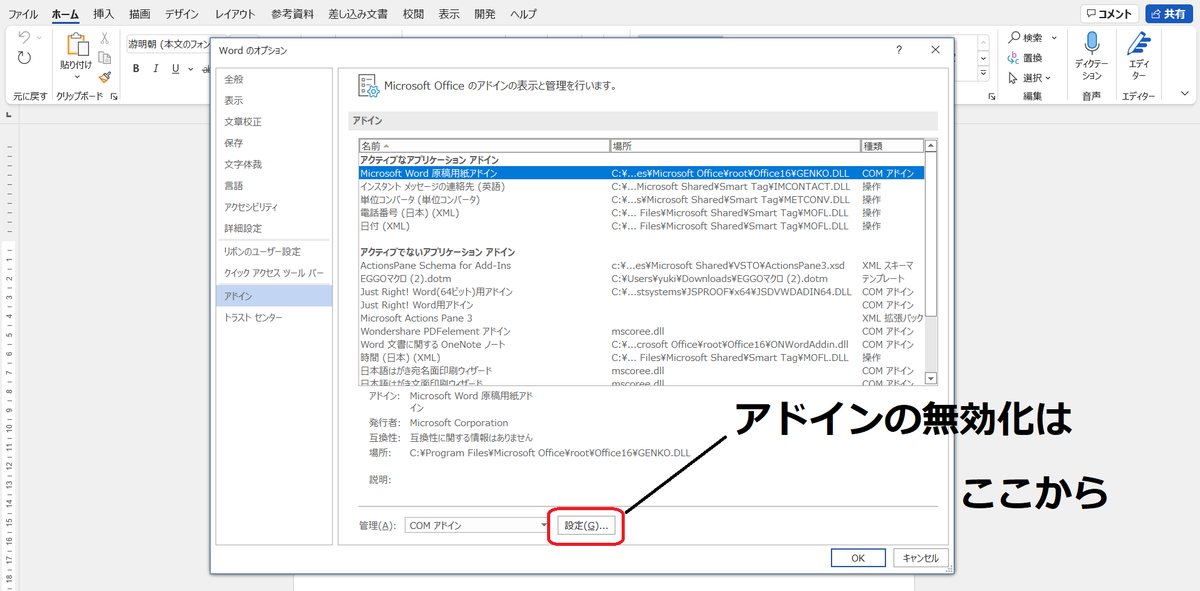Toggle Underline formatting in ribbon
The width and height of the screenshot is (1200, 591).
click(x=176, y=69)
